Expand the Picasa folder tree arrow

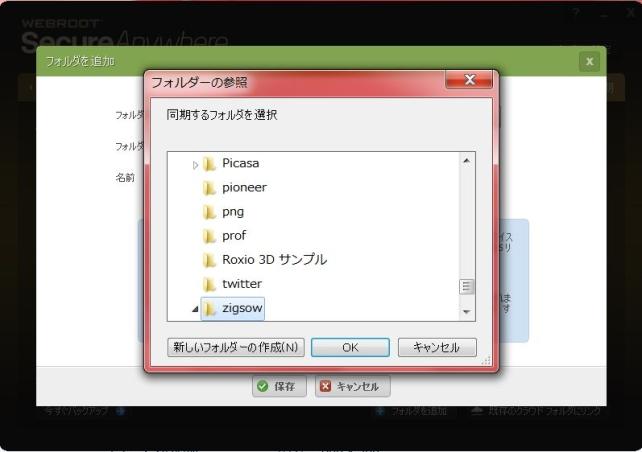tap(195, 165)
